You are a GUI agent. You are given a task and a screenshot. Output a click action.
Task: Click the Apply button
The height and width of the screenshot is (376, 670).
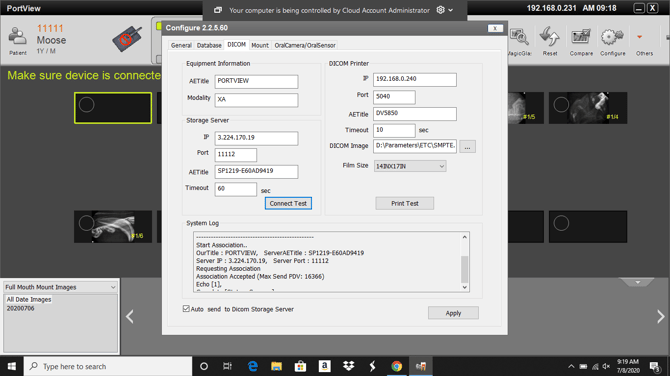(453, 313)
